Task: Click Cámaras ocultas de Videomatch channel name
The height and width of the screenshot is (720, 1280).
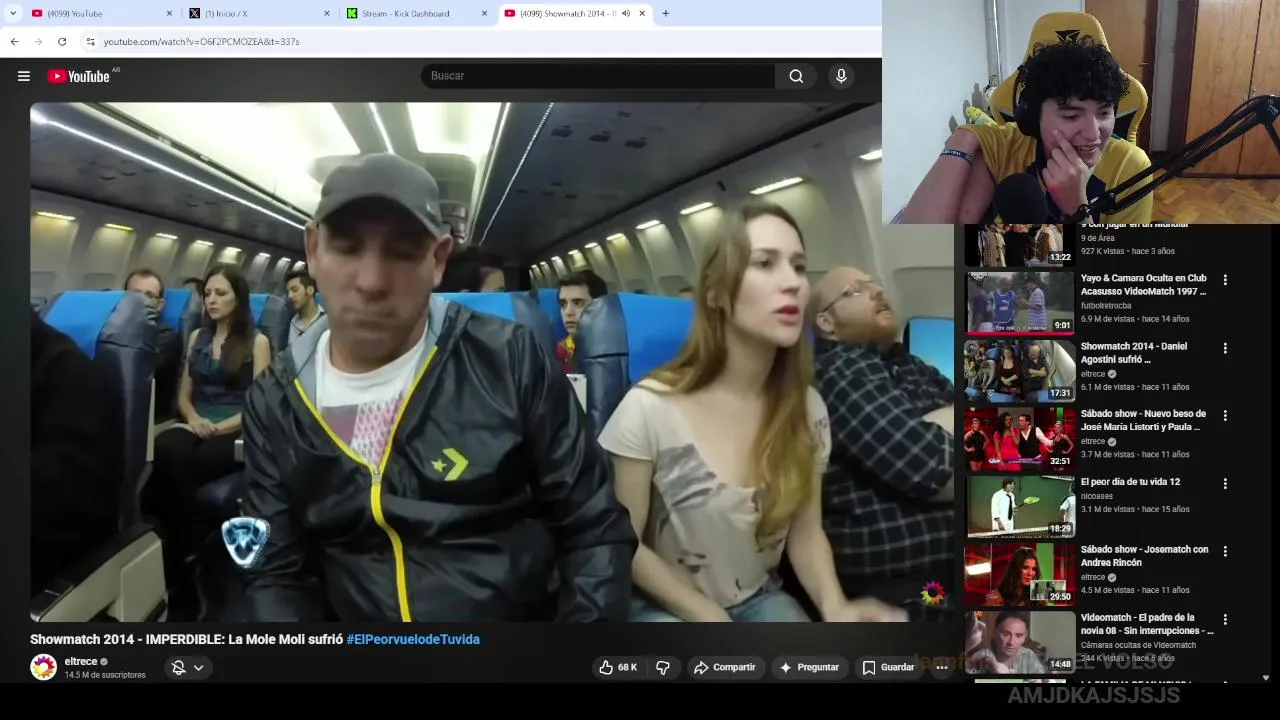Action: click(1138, 645)
